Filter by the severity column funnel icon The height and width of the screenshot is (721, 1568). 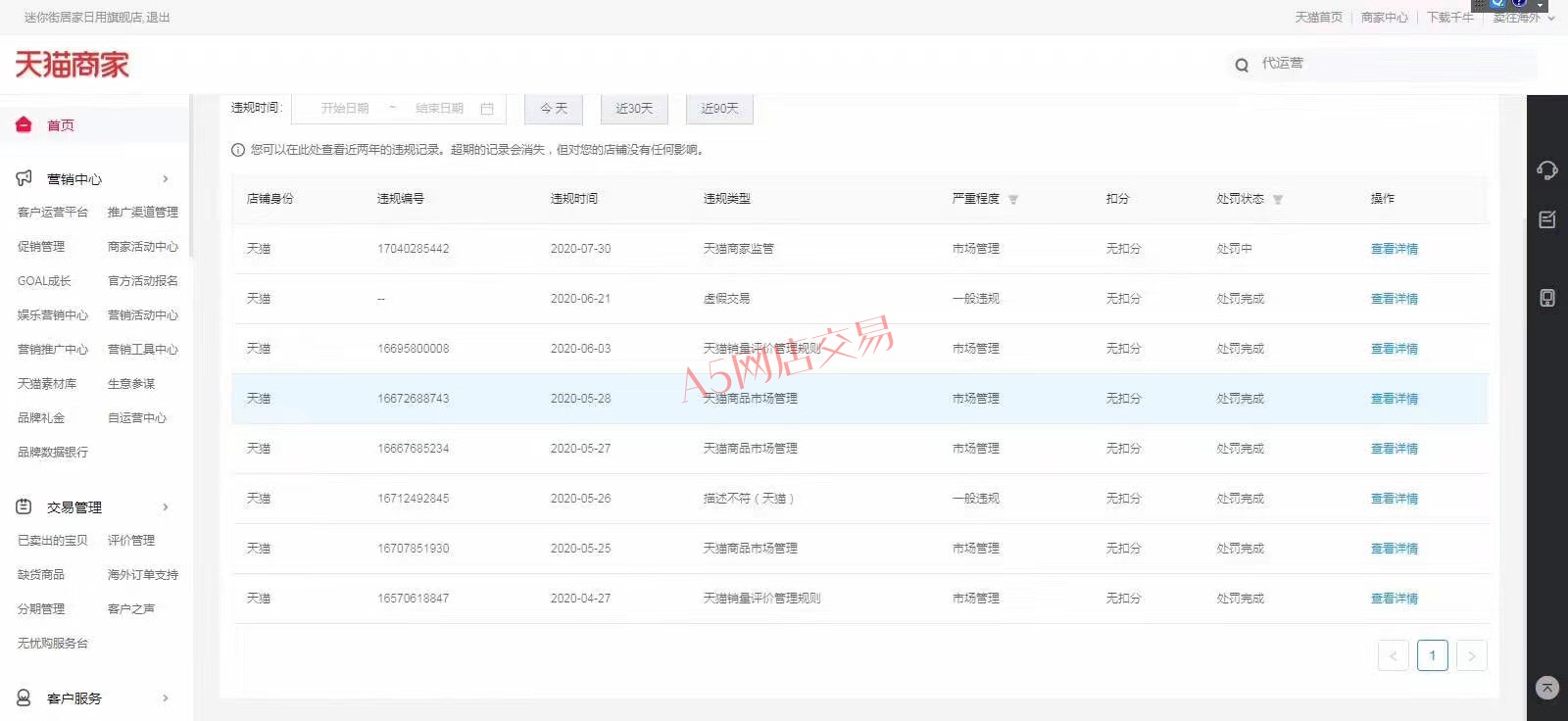(x=1013, y=199)
